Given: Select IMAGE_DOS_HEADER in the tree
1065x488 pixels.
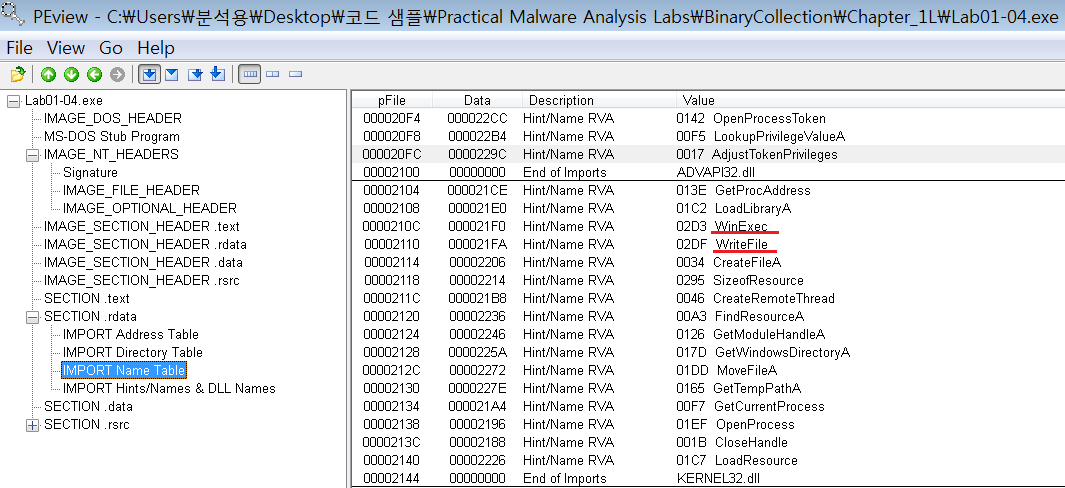Looking at the screenshot, I should point(113,118).
